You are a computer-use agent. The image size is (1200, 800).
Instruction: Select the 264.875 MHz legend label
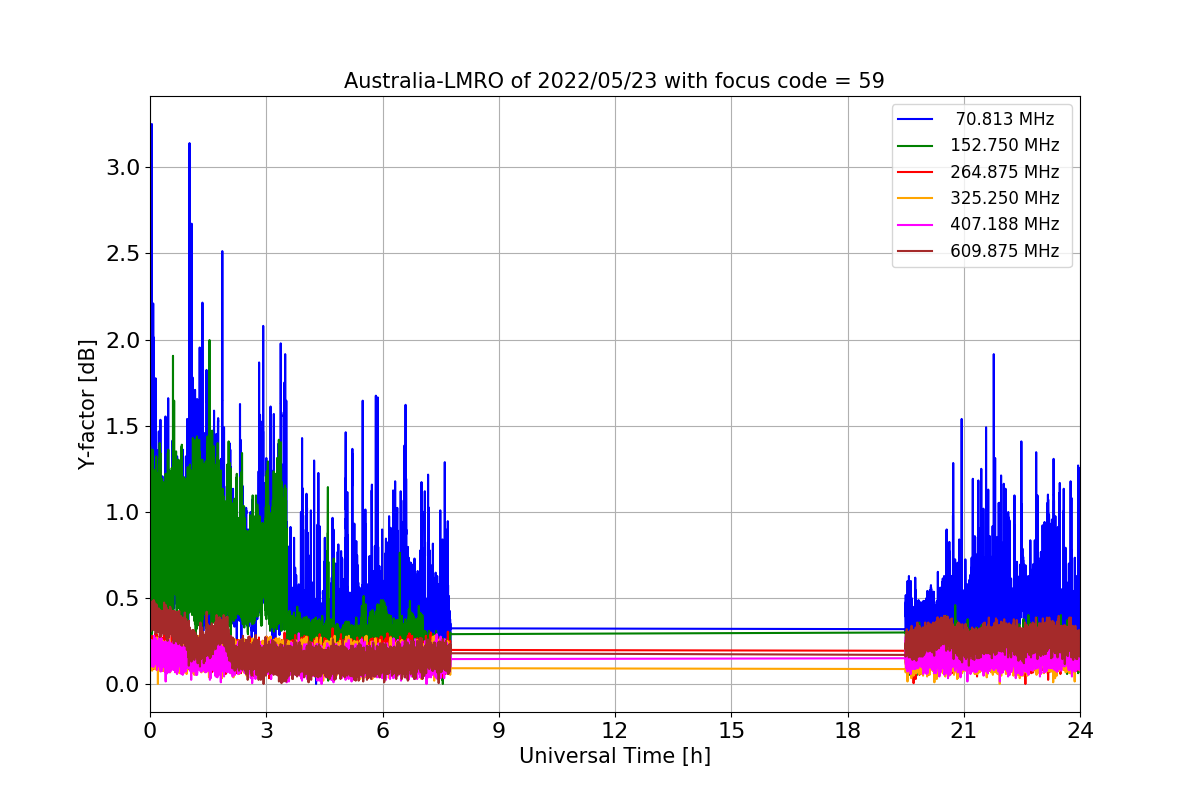coord(1005,172)
